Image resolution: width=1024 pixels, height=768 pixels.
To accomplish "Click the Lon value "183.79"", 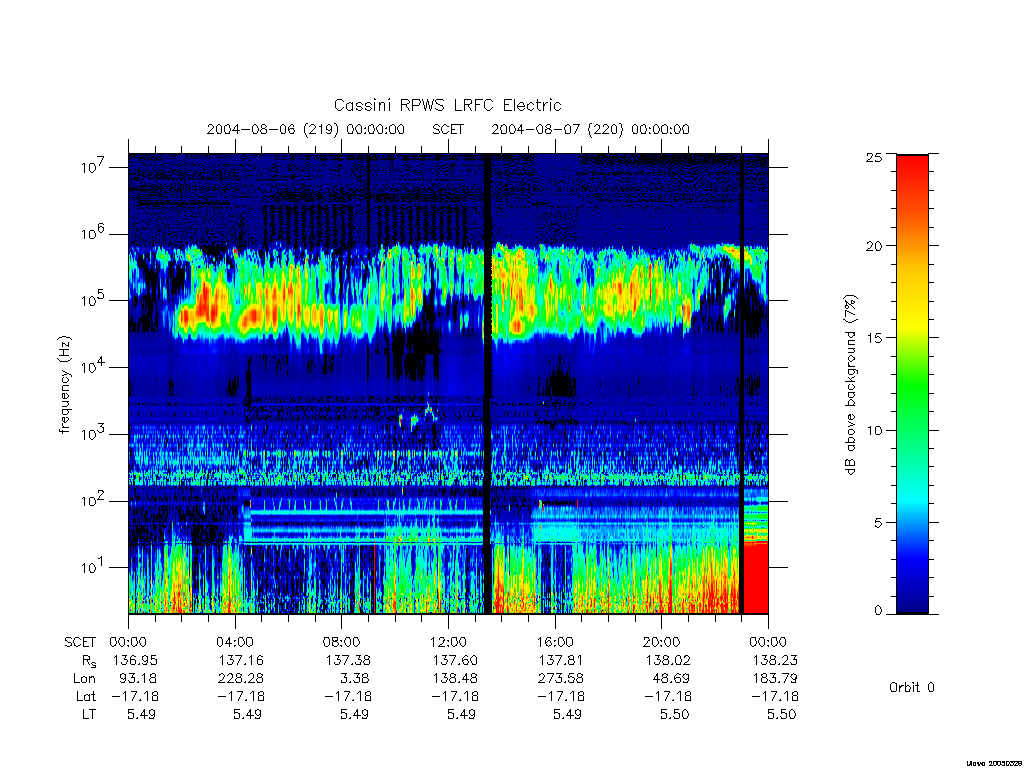I will click(775, 679).
